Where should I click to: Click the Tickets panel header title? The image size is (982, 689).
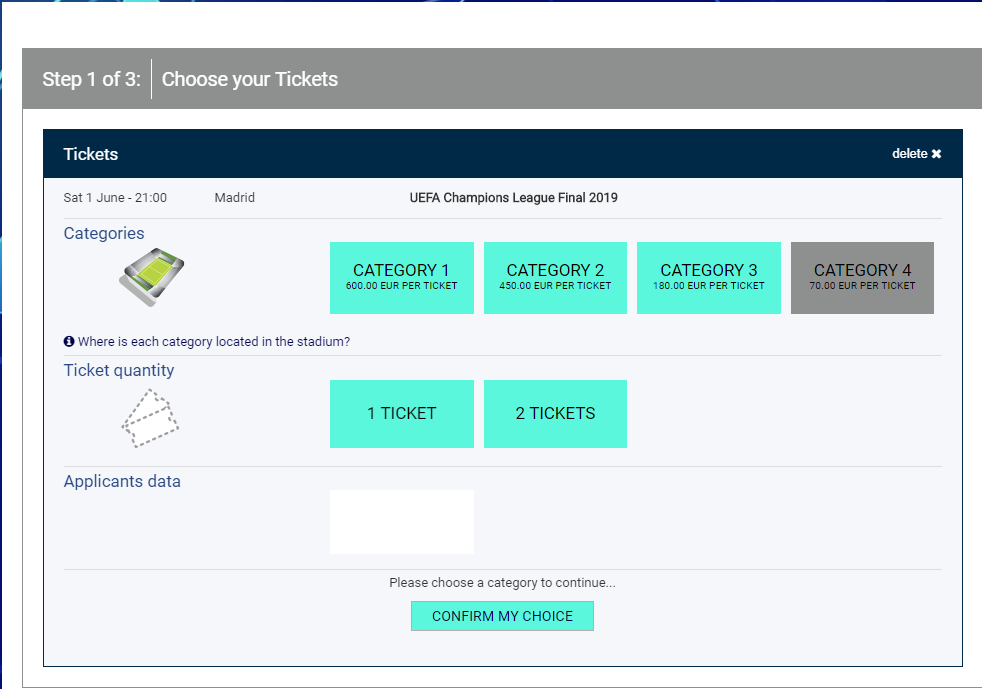click(91, 154)
